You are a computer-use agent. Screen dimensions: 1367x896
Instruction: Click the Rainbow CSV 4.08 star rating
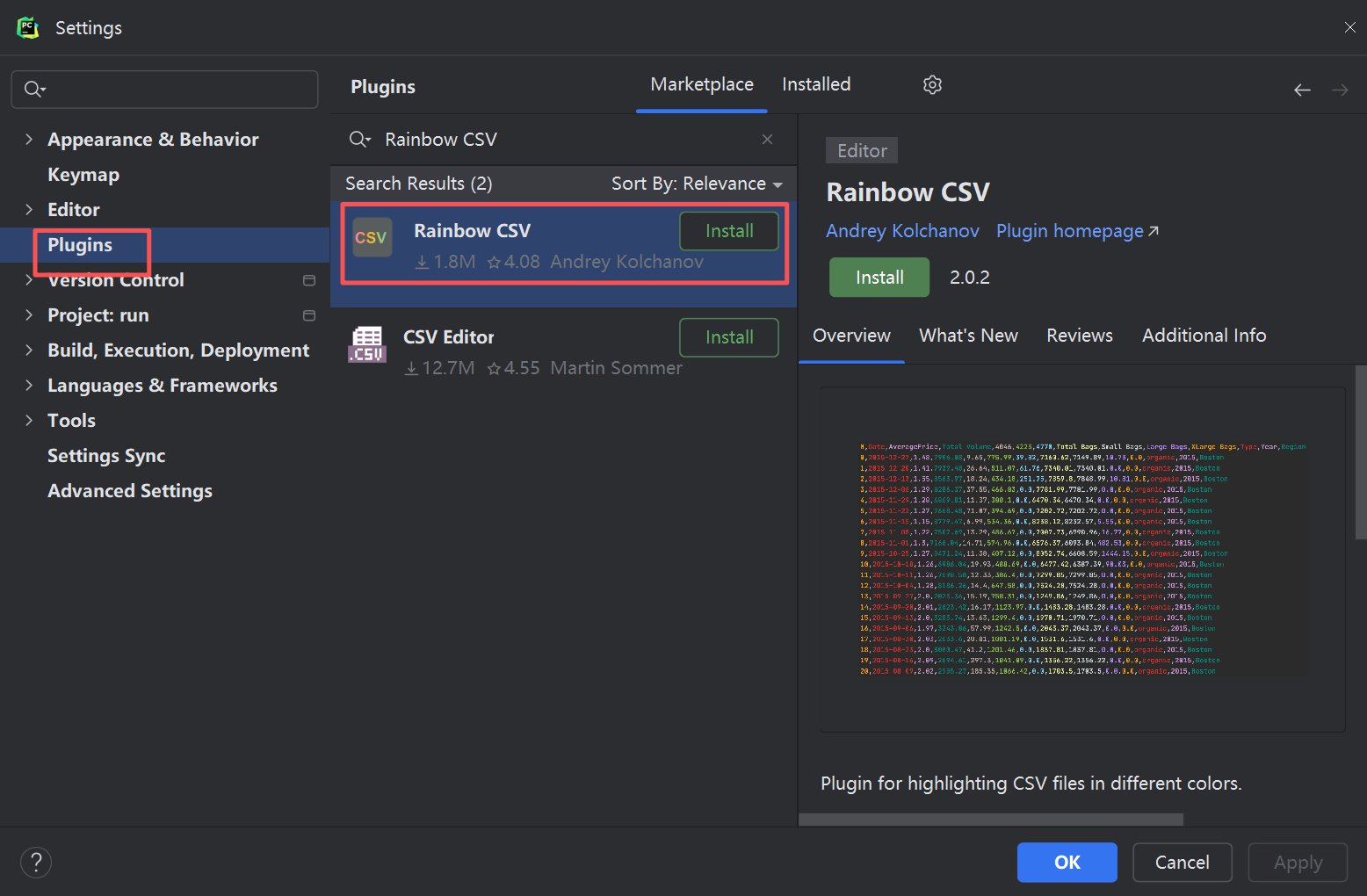pos(514,262)
